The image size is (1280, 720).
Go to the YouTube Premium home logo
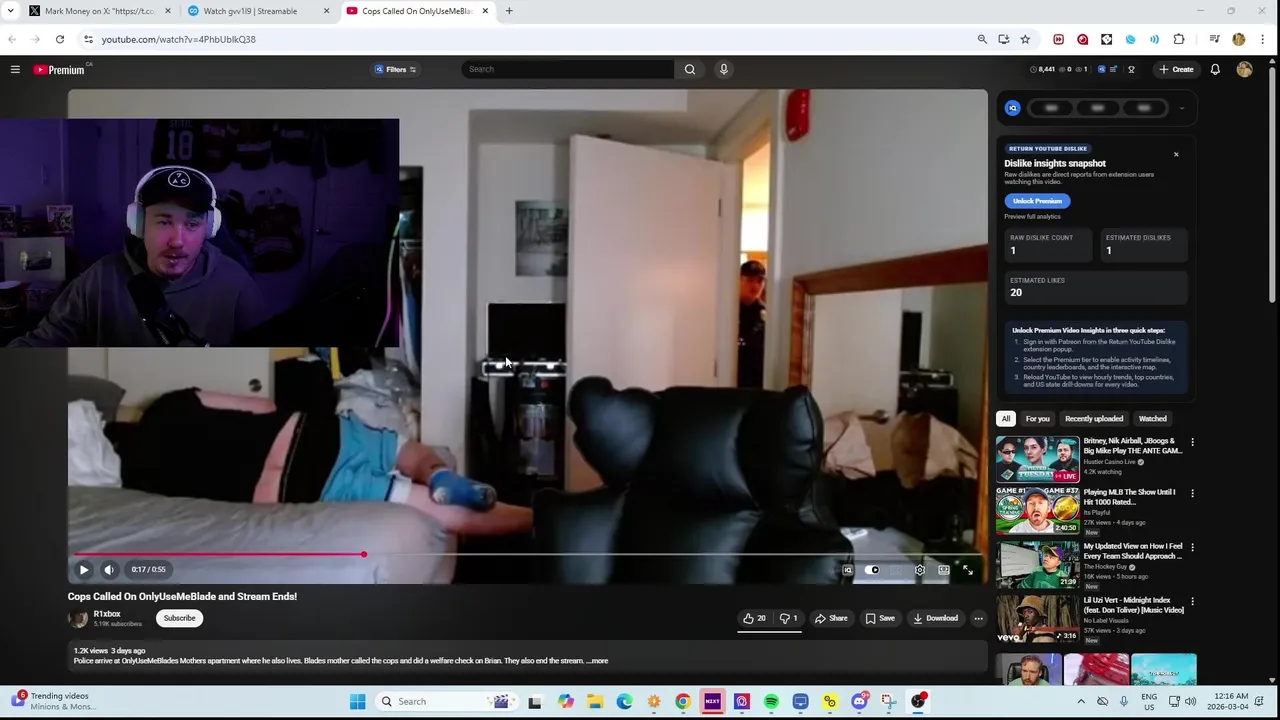point(59,69)
